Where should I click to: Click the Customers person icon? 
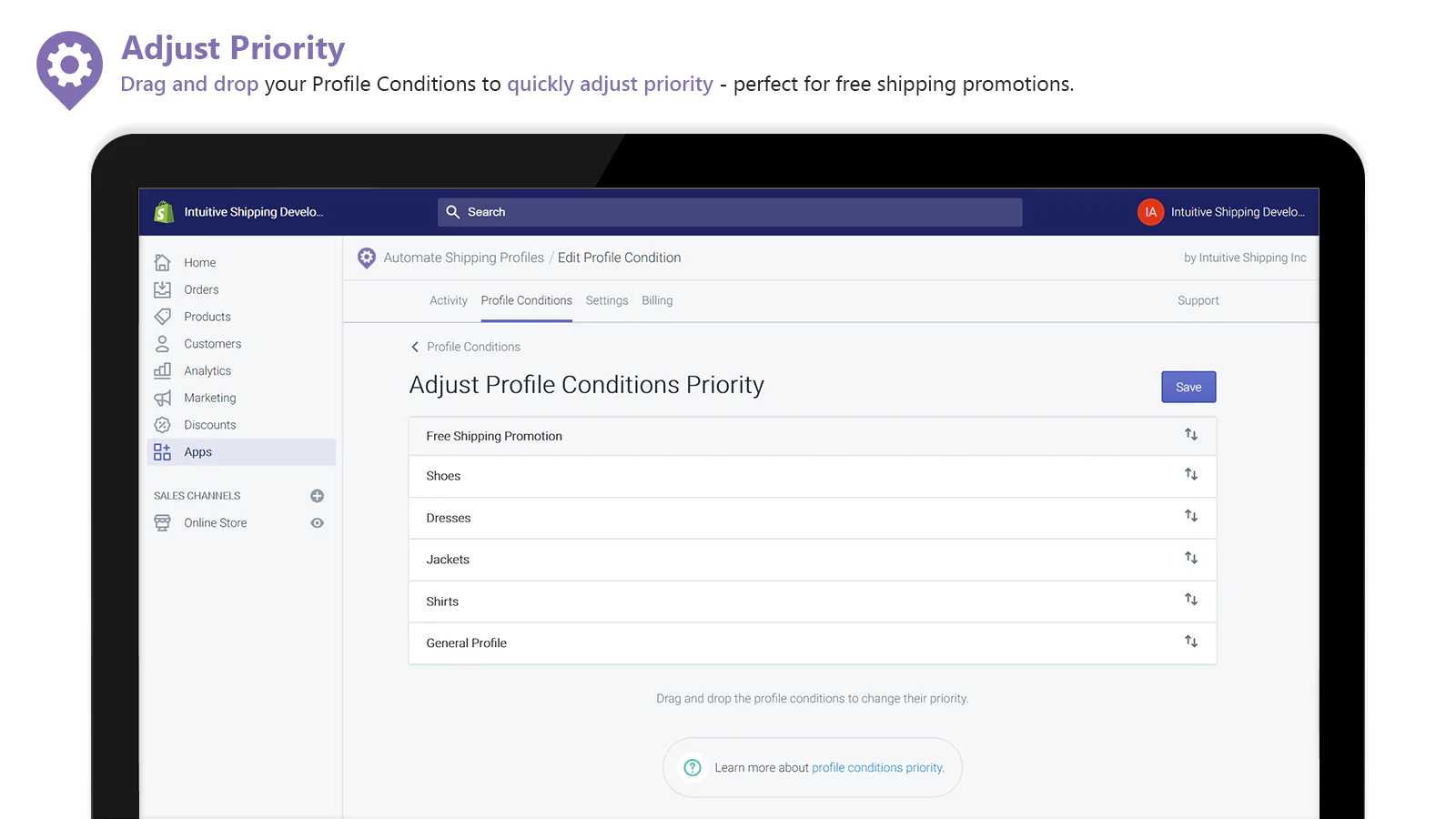point(163,344)
